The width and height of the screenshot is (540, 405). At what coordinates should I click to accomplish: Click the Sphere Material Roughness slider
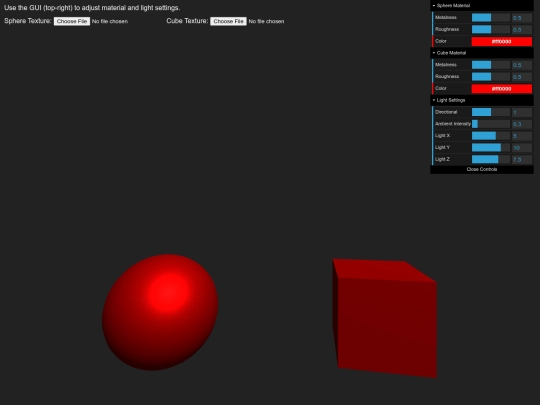491,29
